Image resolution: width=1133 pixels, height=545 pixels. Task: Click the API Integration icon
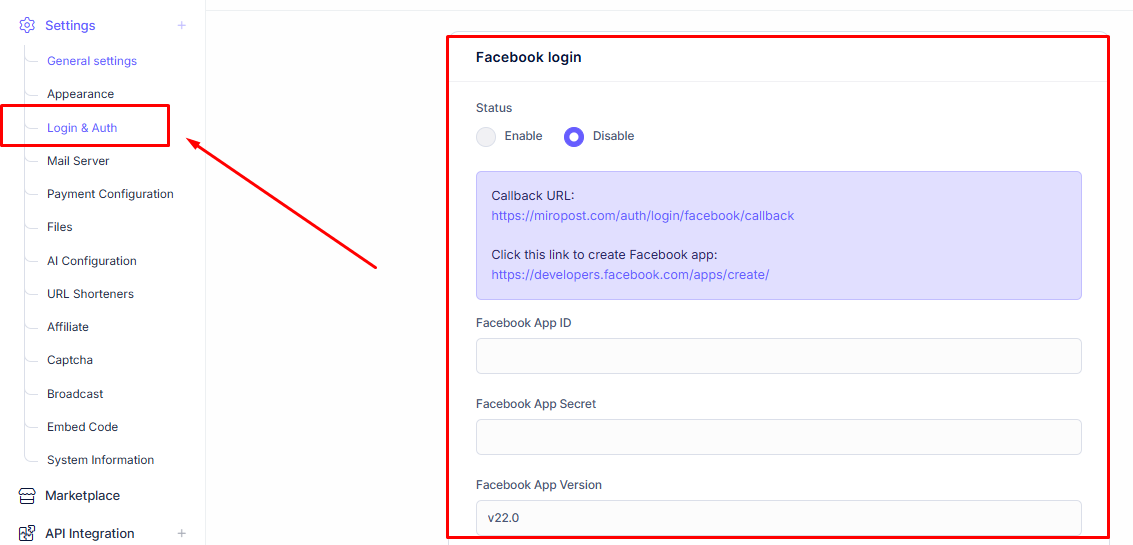click(27, 533)
